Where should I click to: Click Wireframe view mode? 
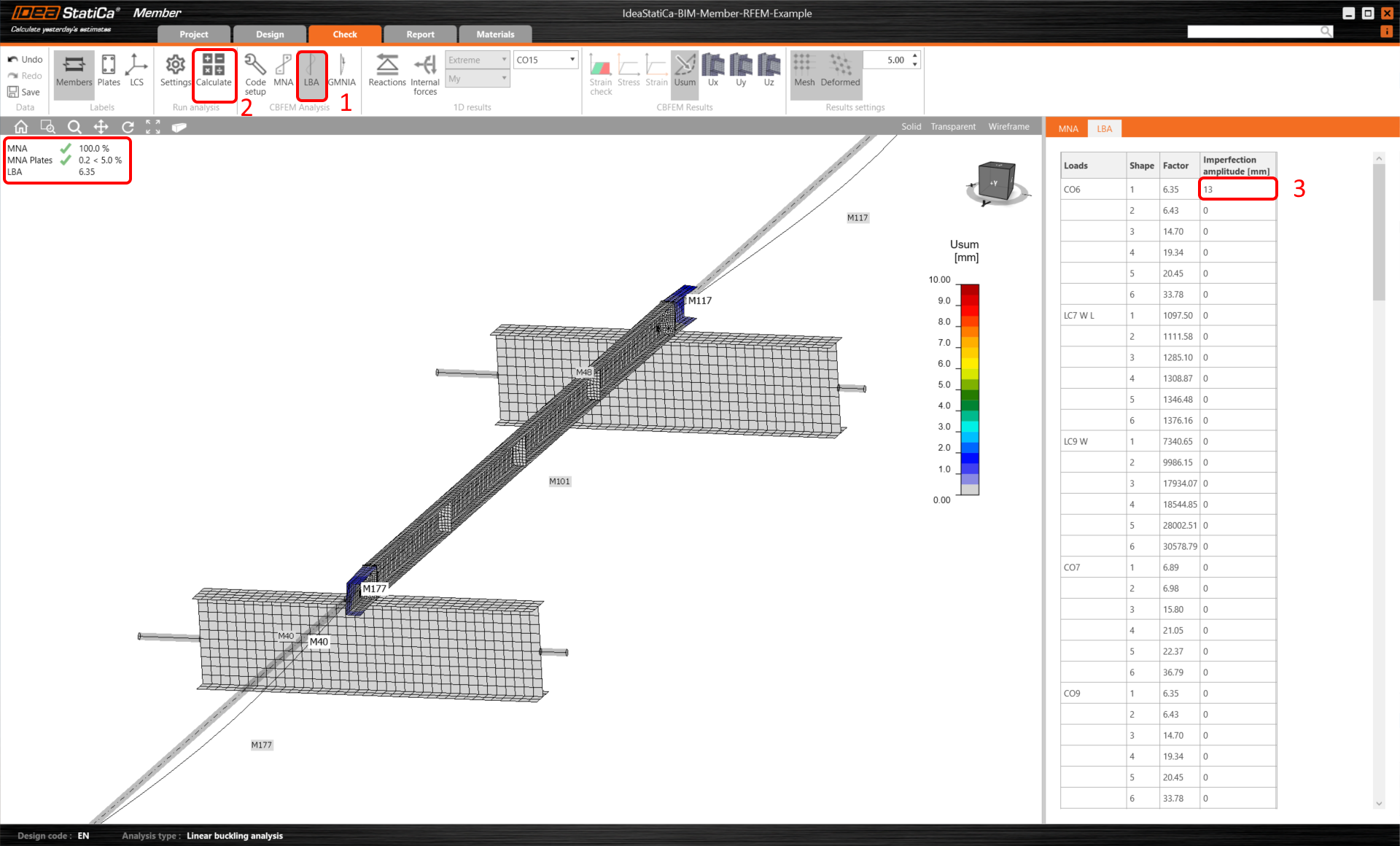pos(1008,125)
